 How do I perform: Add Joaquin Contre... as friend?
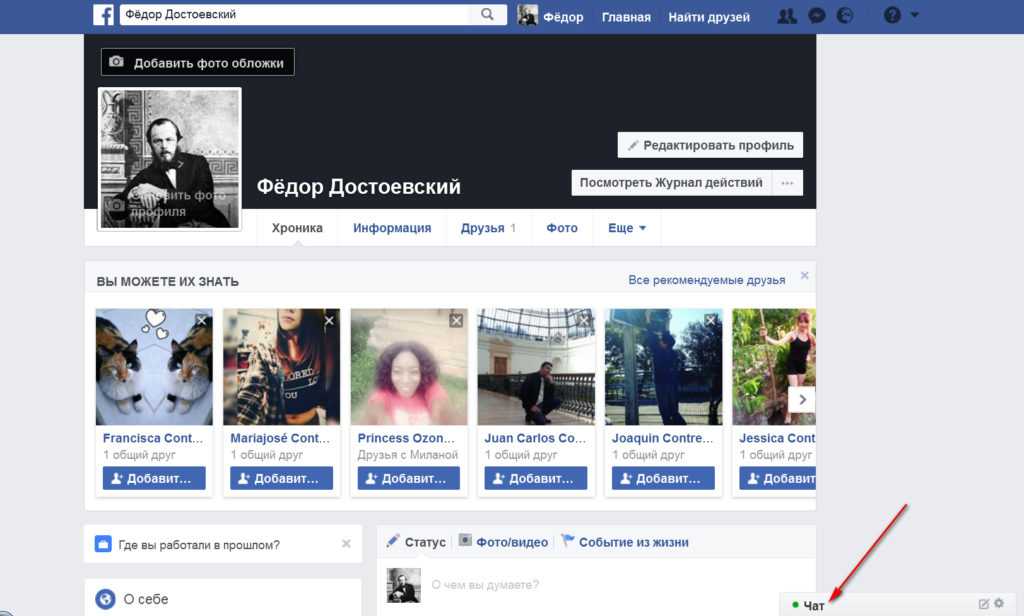664,478
